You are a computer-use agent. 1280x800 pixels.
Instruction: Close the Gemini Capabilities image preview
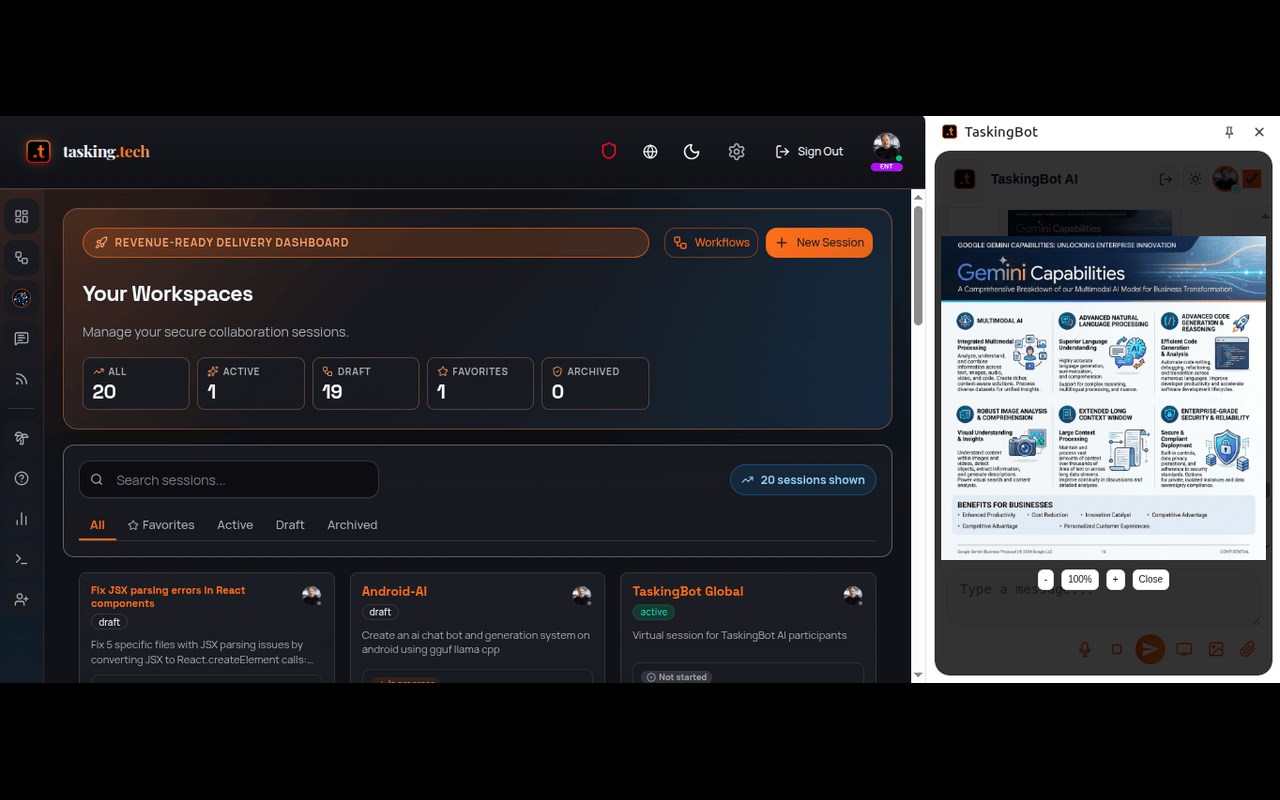(1150, 579)
